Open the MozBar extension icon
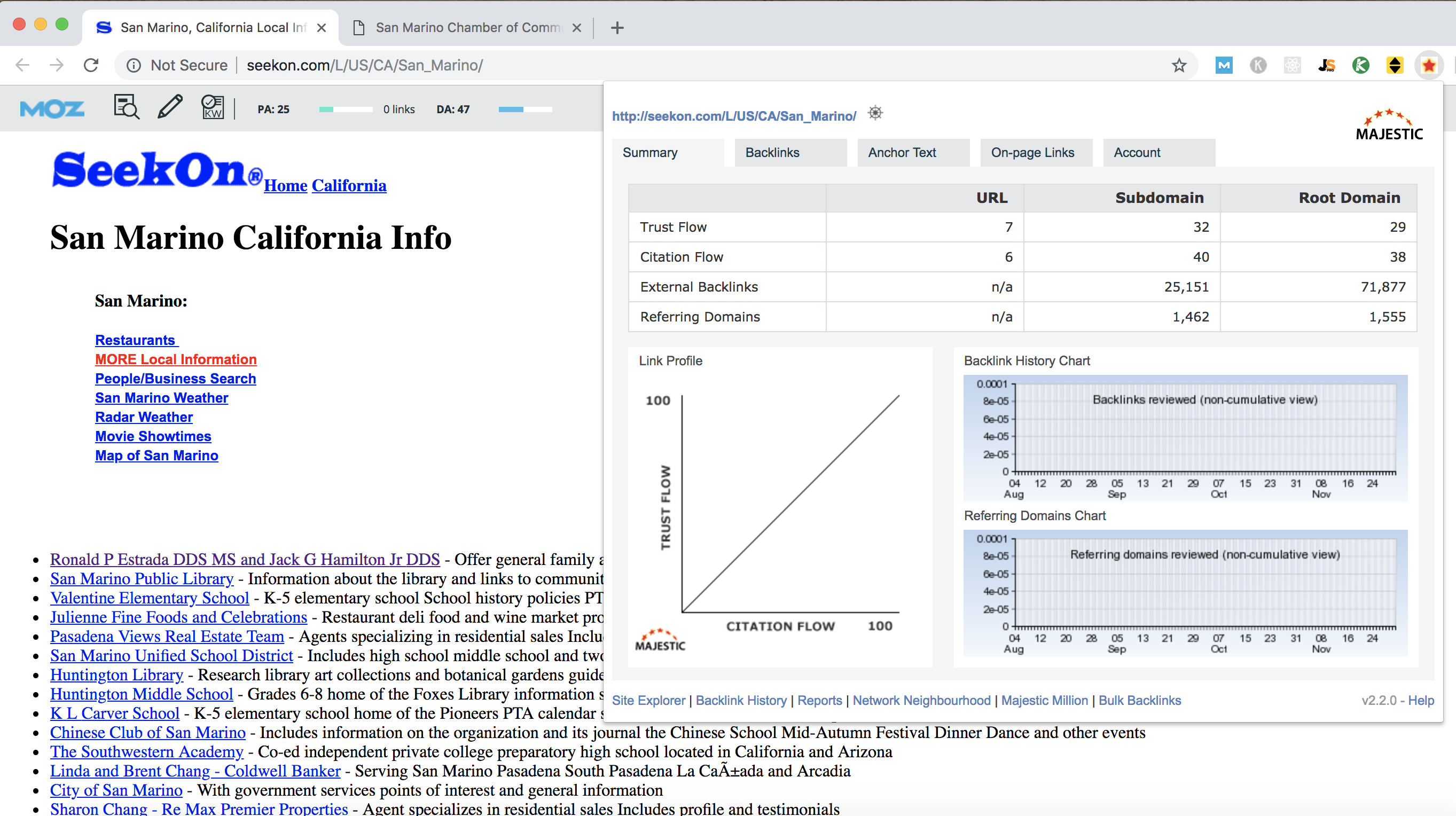1456x816 pixels. click(x=1224, y=66)
